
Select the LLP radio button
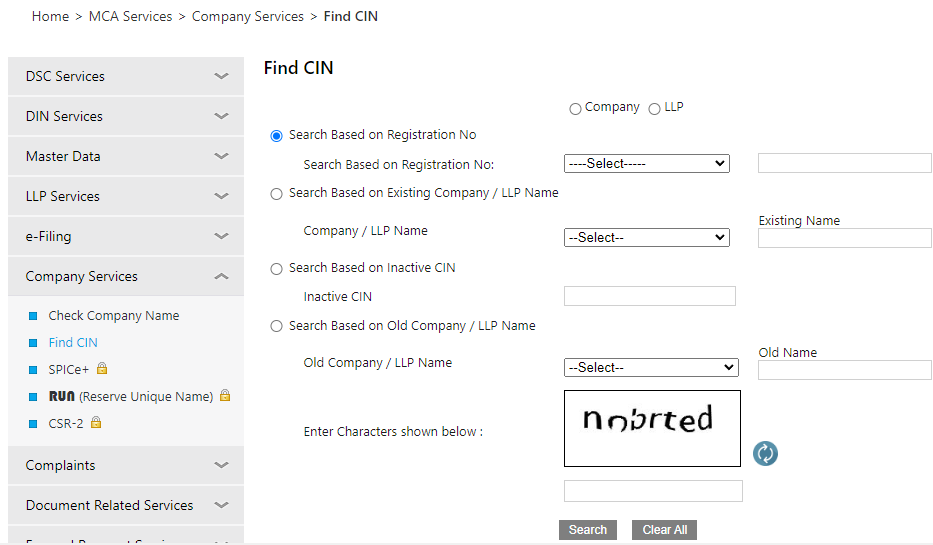click(x=655, y=109)
